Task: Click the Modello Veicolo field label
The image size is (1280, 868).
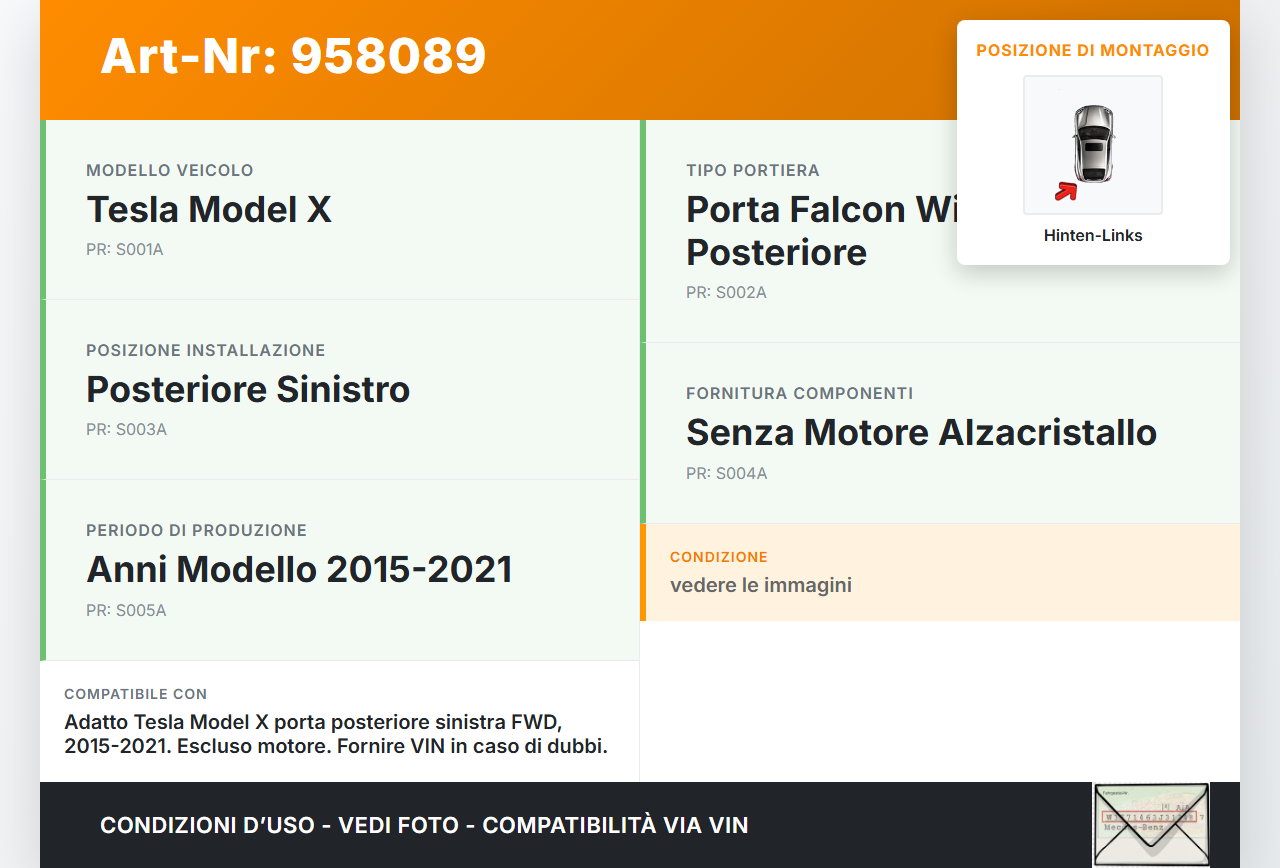Action: tap(170, 171)
